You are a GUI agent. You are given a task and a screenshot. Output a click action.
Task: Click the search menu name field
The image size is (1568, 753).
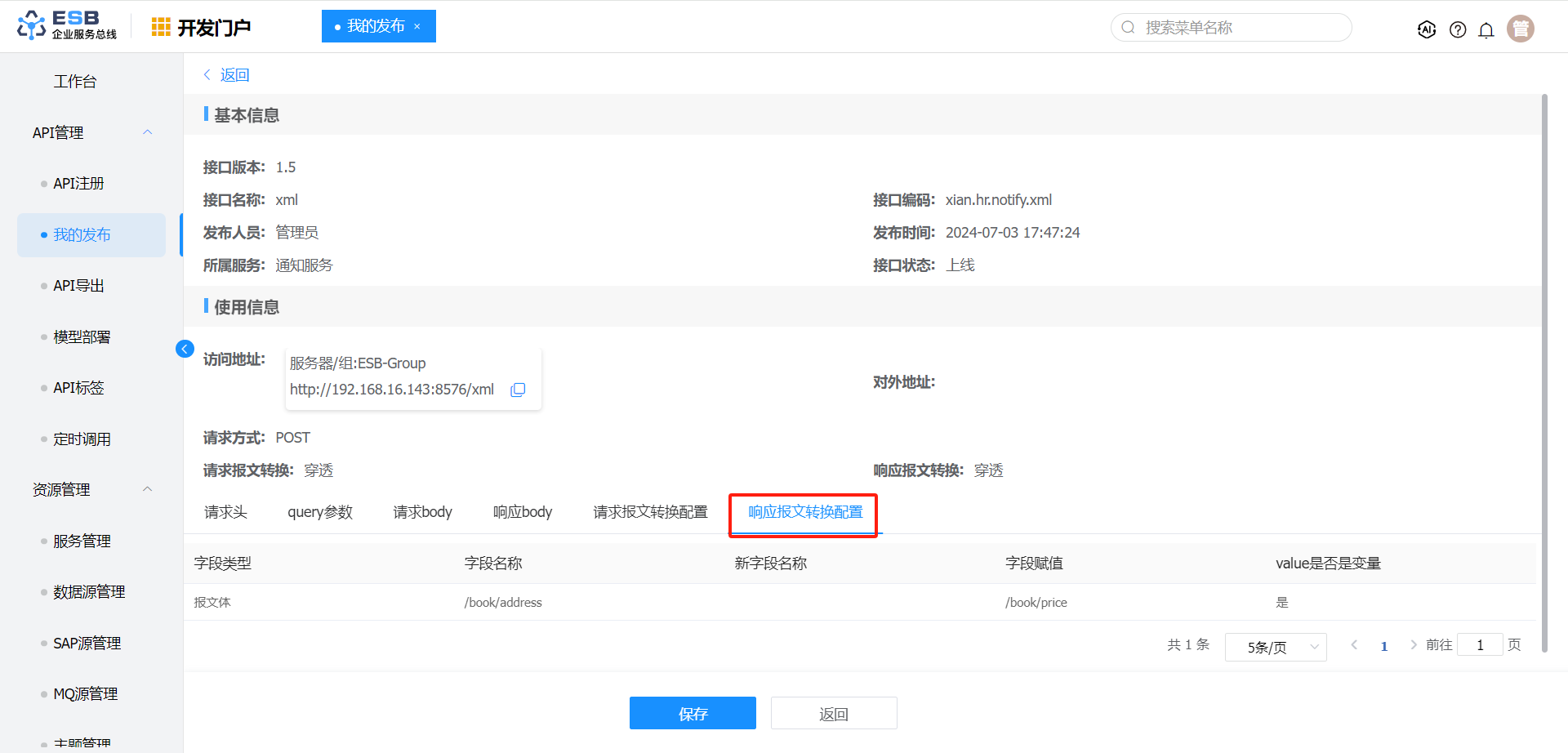click(x=1233, y=28)
